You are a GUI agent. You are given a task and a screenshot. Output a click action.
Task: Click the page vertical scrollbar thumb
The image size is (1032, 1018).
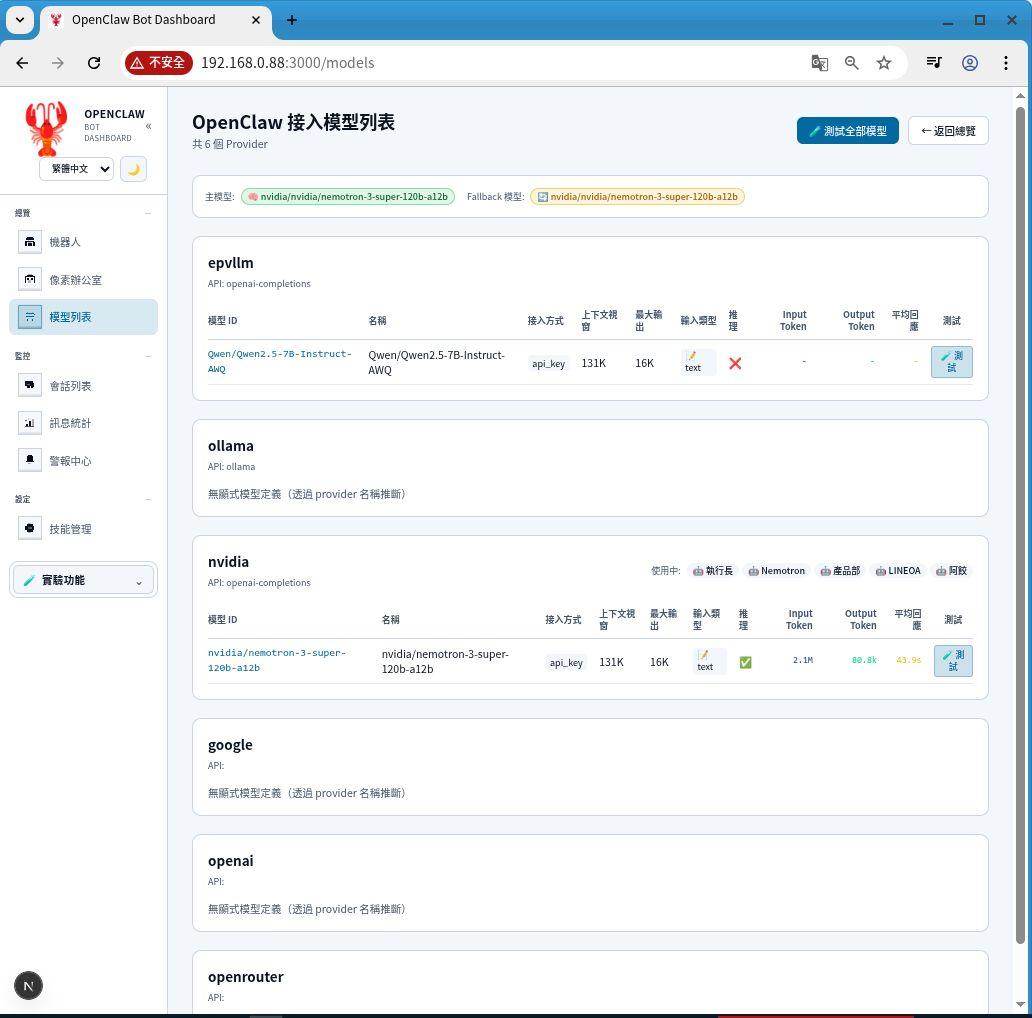tap(1020, 525)
